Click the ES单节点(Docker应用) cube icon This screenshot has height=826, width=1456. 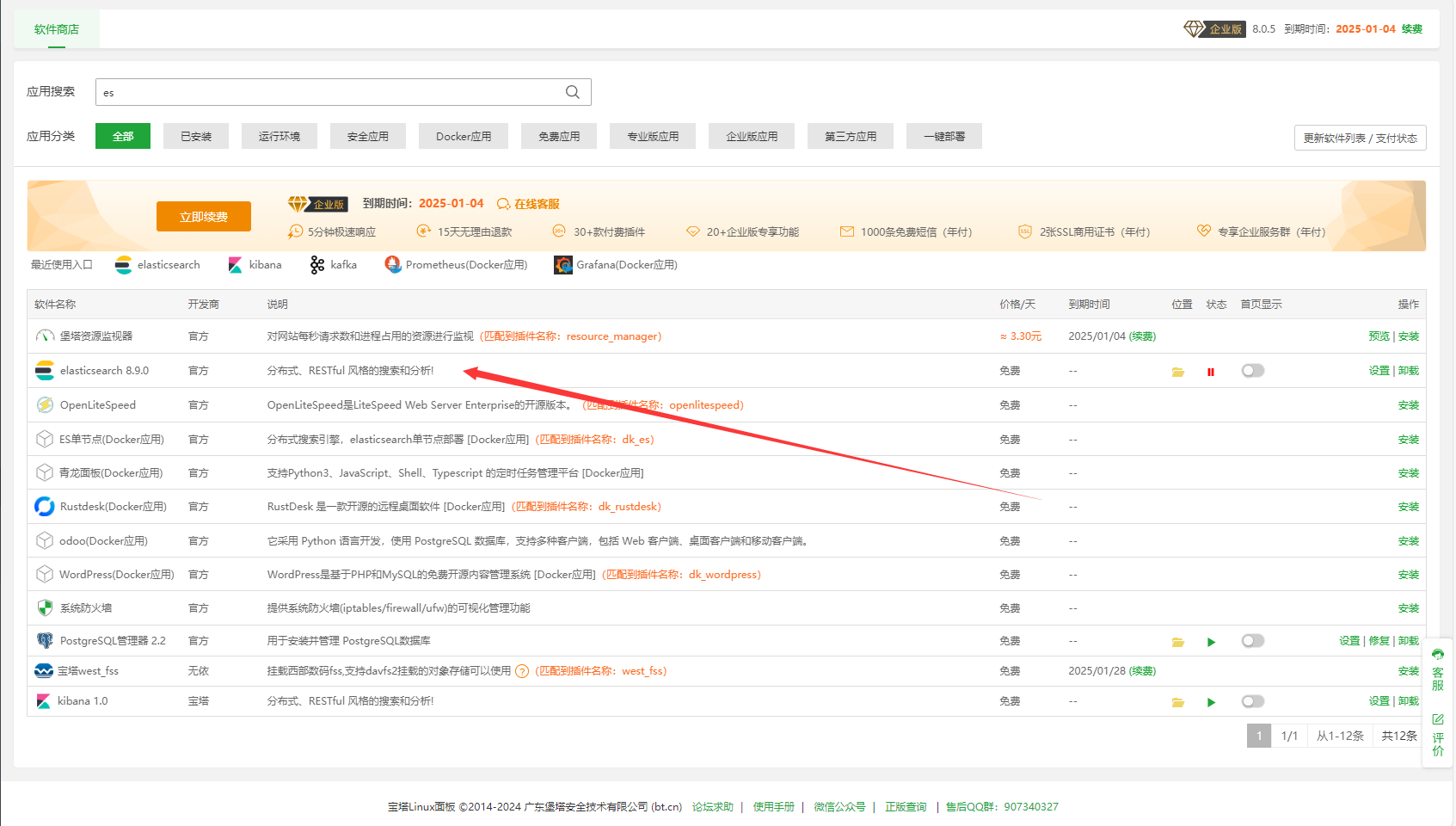[45, 439]
